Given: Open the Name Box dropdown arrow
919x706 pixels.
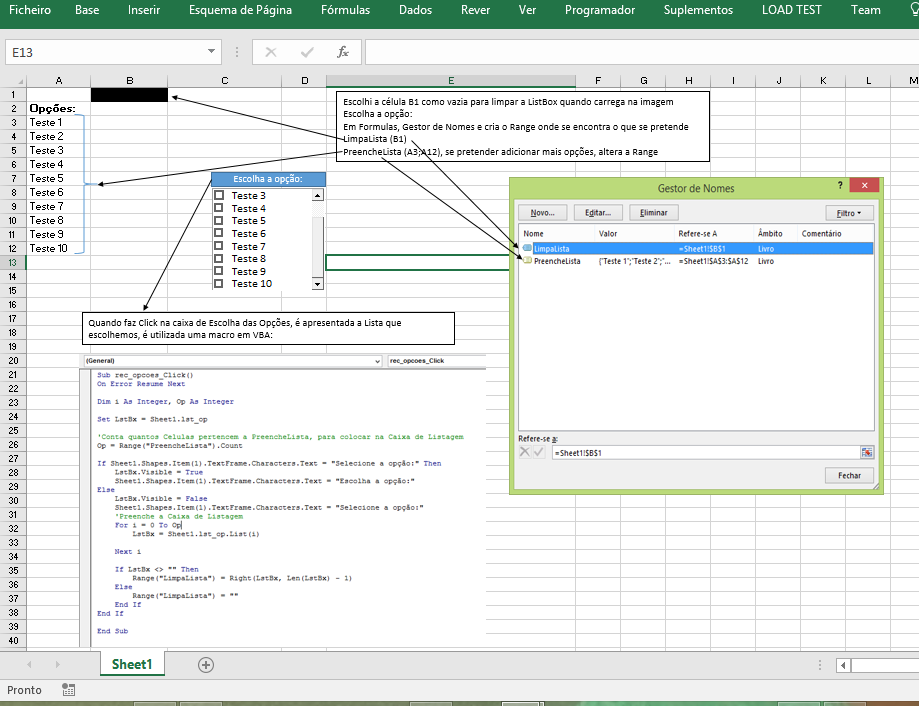Looking at the screenshot, I should (211, 51).
